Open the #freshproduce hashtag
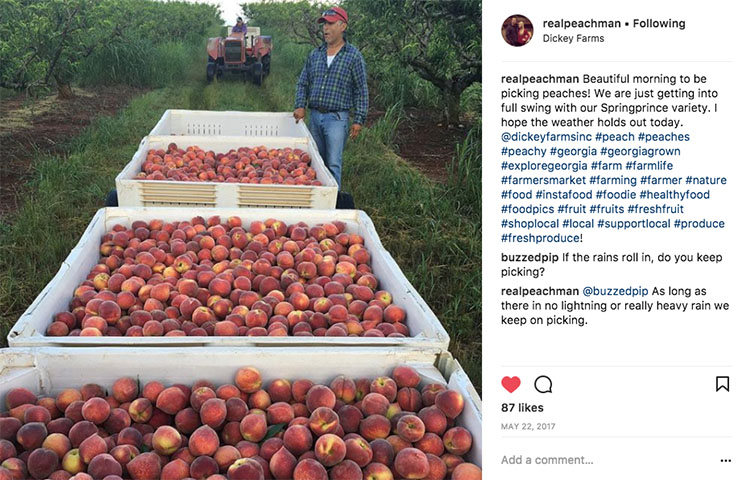This screenshot has width=750, height=480. 540,238
